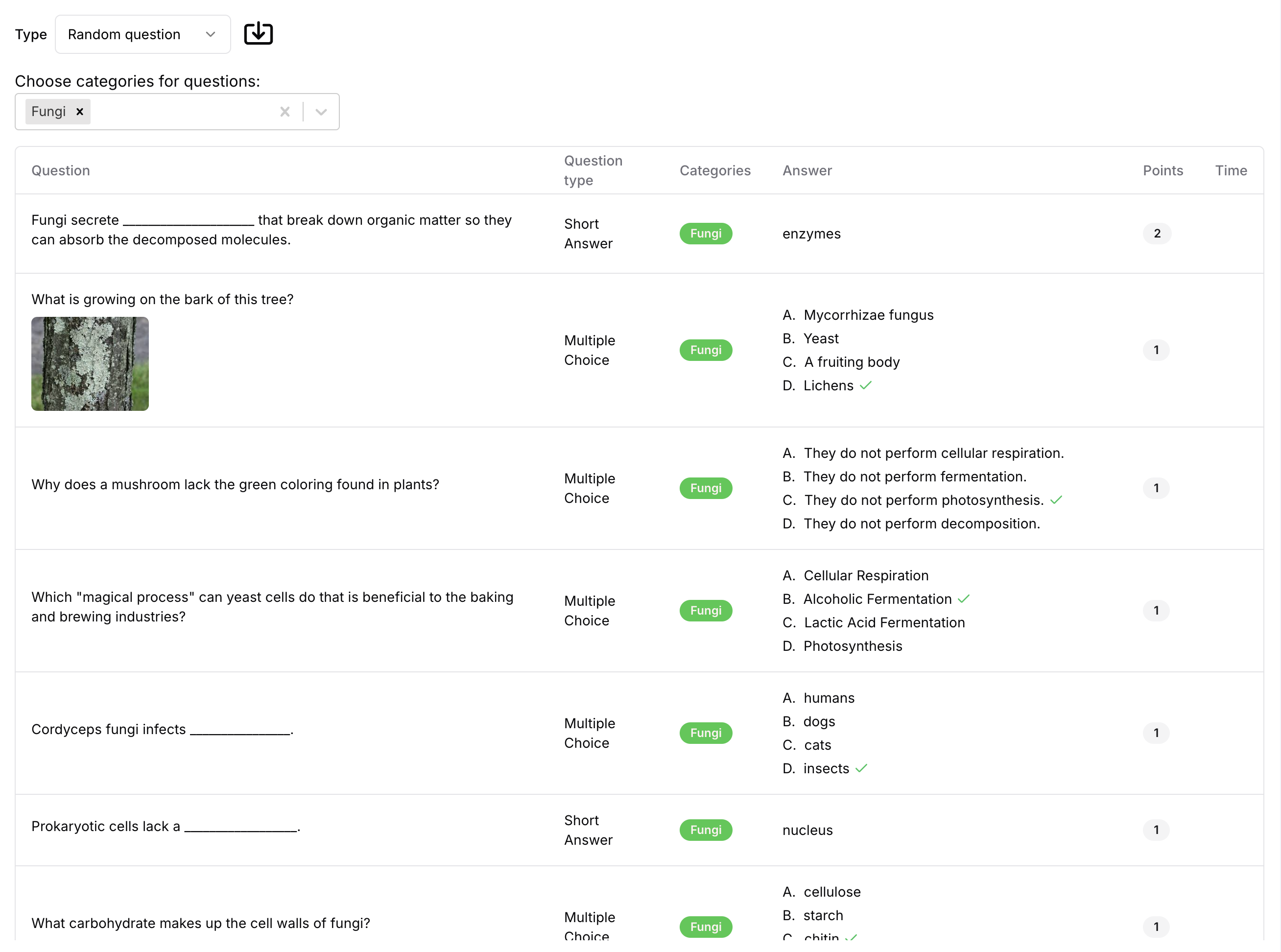Open the Random question type dropdown

(x=142, y=35)
